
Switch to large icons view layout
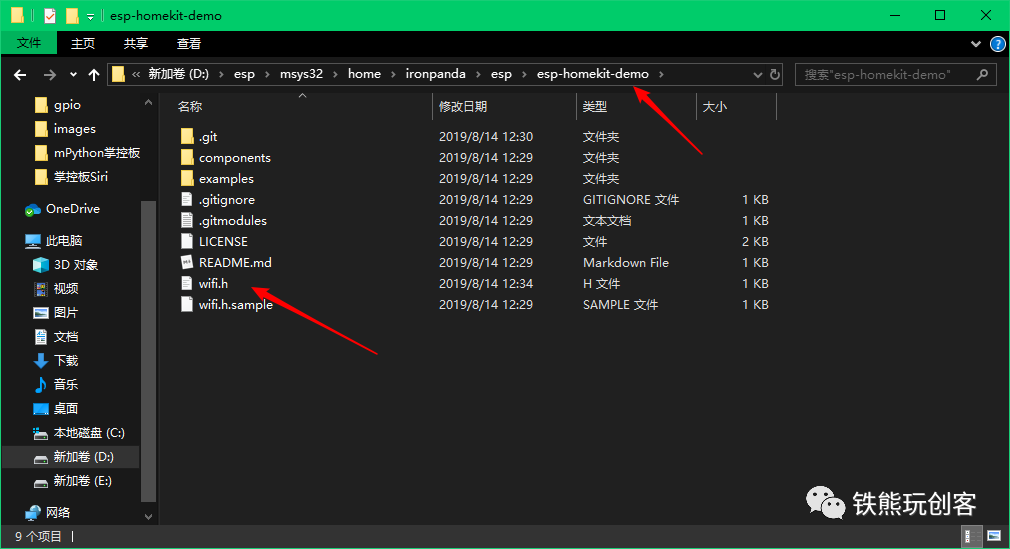(994, 535)
